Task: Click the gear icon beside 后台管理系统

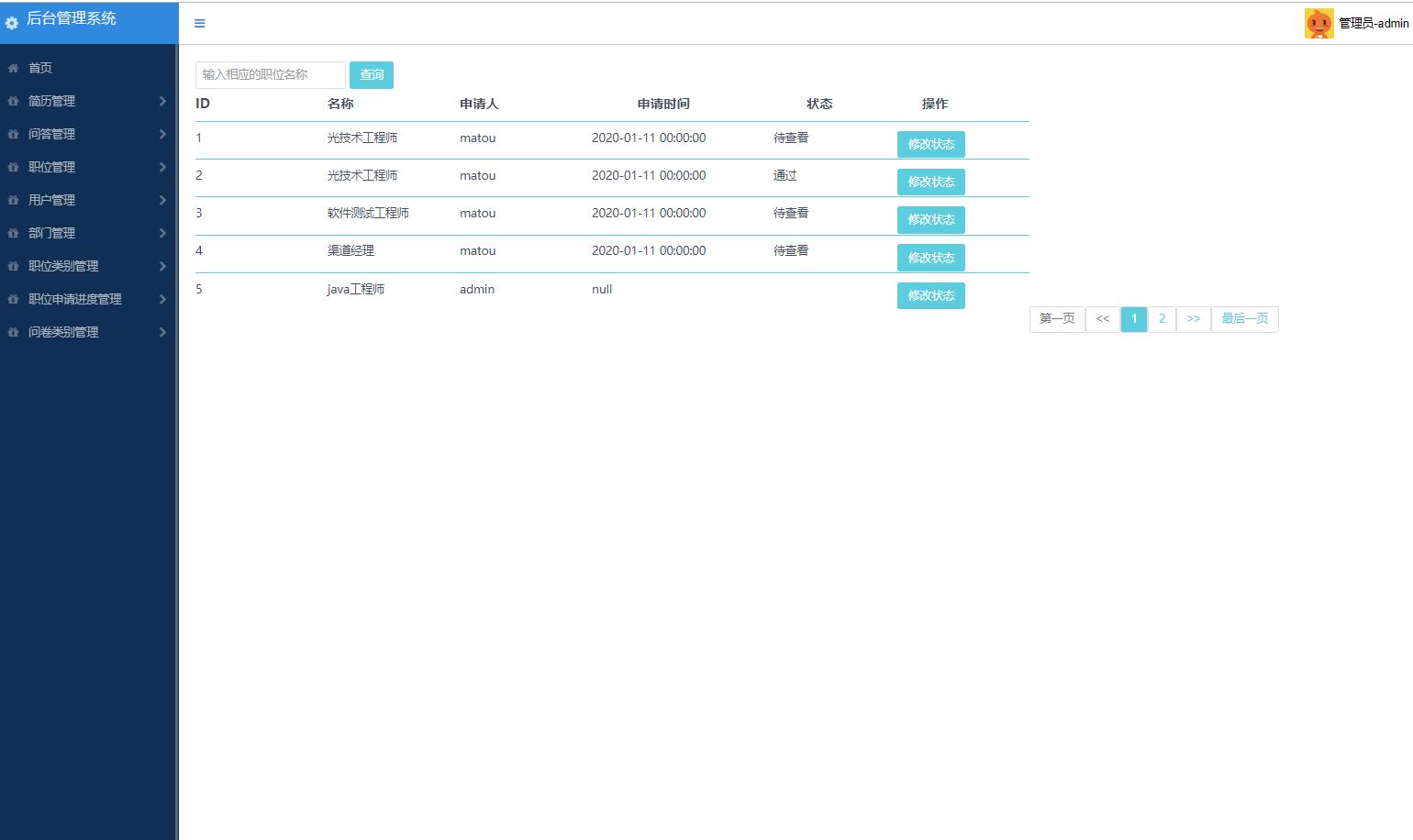Action: (12, 23)
